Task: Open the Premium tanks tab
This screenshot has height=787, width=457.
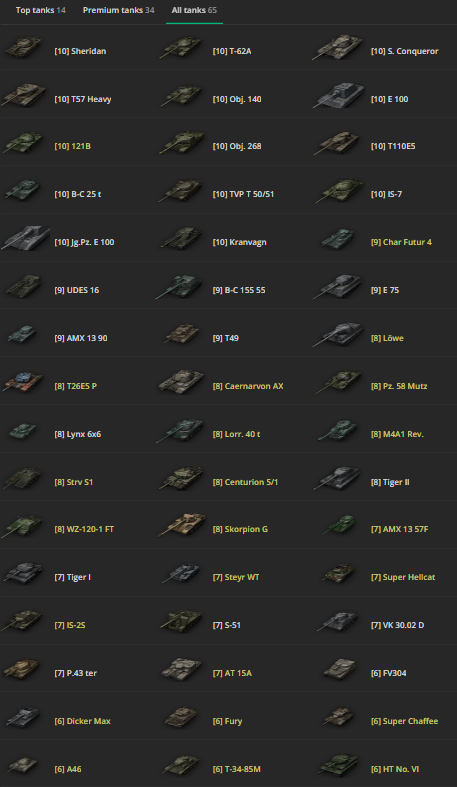Action: (118, 10)
